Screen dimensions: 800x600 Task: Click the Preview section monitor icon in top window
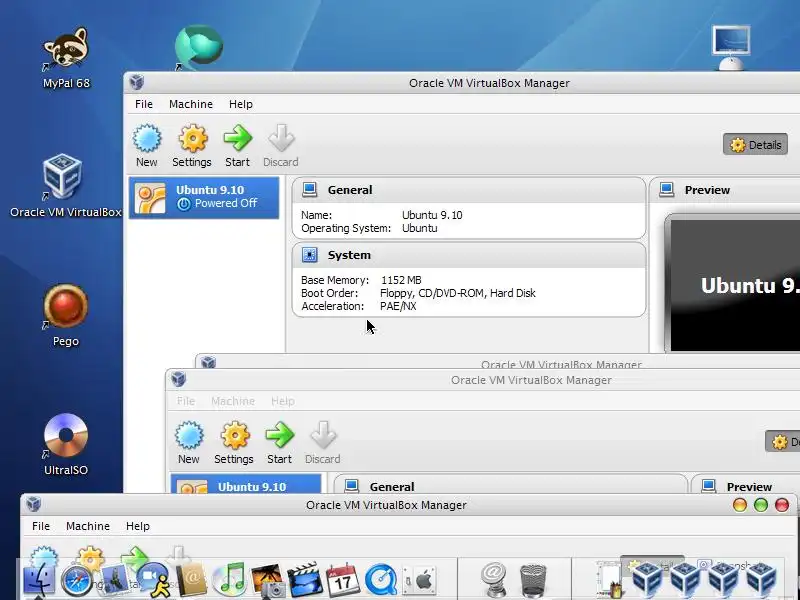tap(666, 190)
